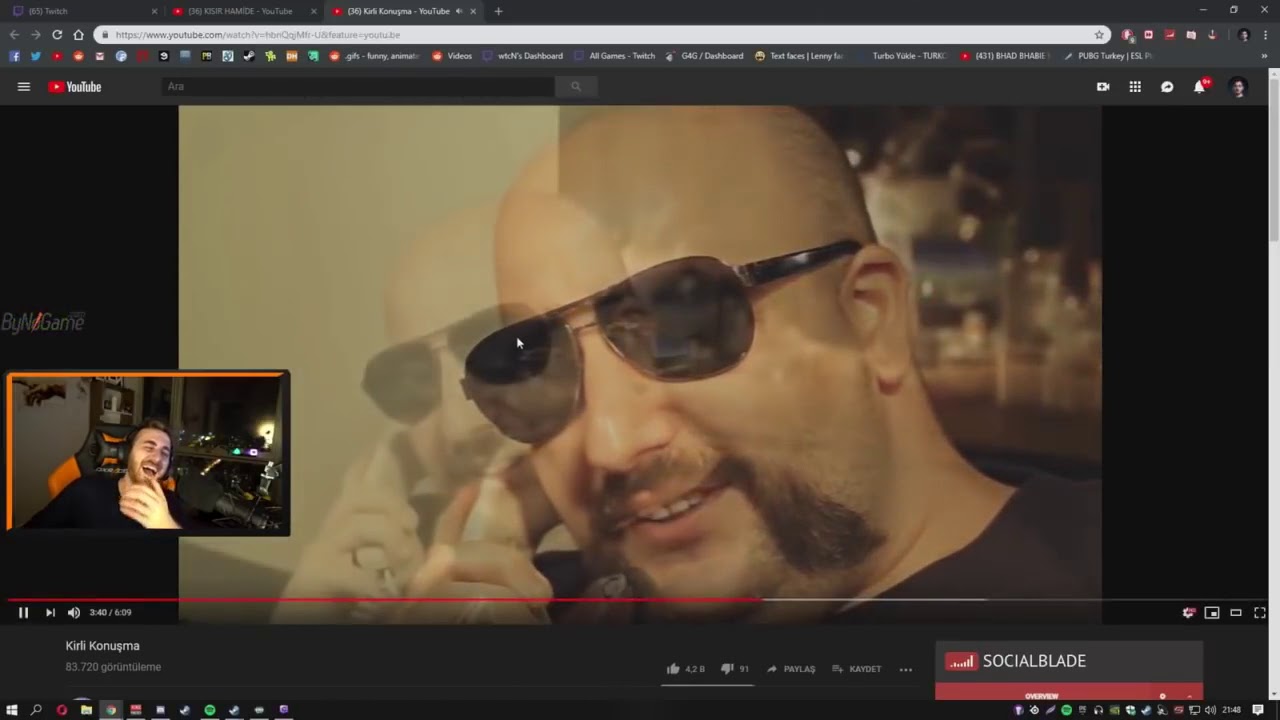Screen dimensions: 1280x720
Task: Open the YouTube apps grid
Action: [1135, 87]
